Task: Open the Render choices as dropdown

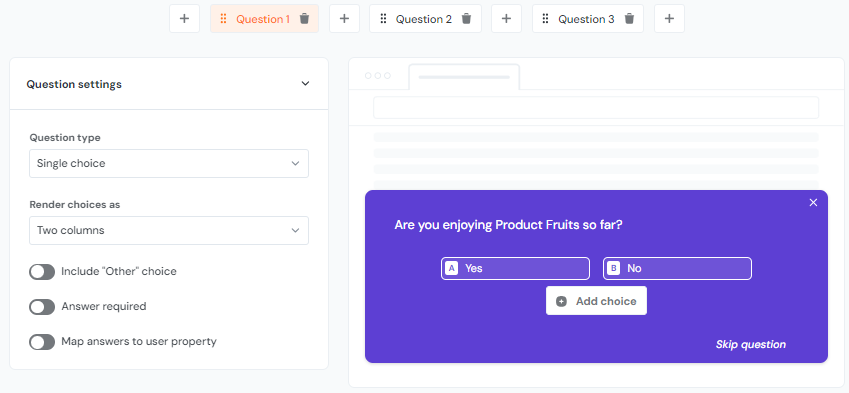Action: coord(169,231)
